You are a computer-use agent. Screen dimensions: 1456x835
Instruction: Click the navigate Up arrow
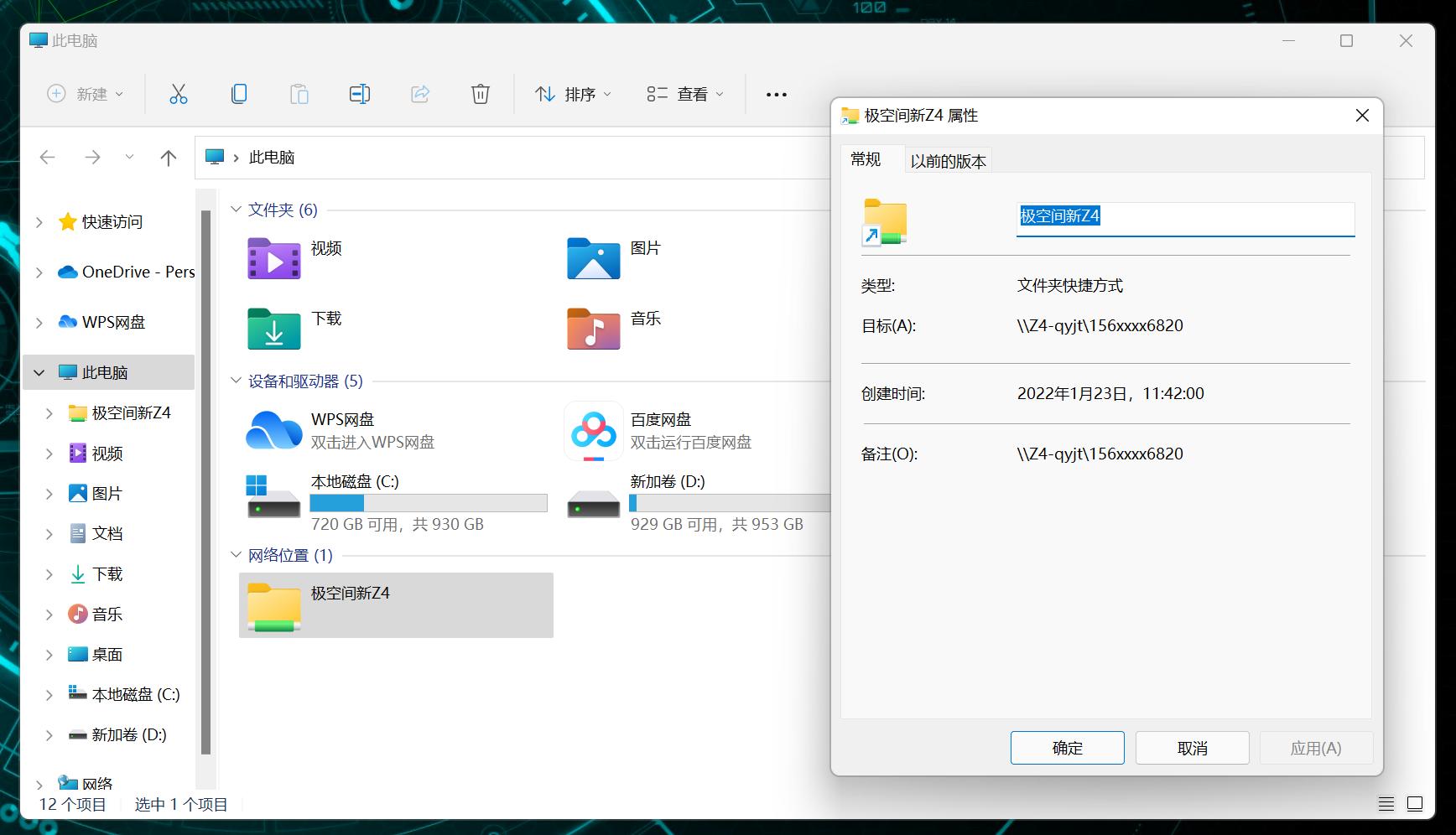168,158
